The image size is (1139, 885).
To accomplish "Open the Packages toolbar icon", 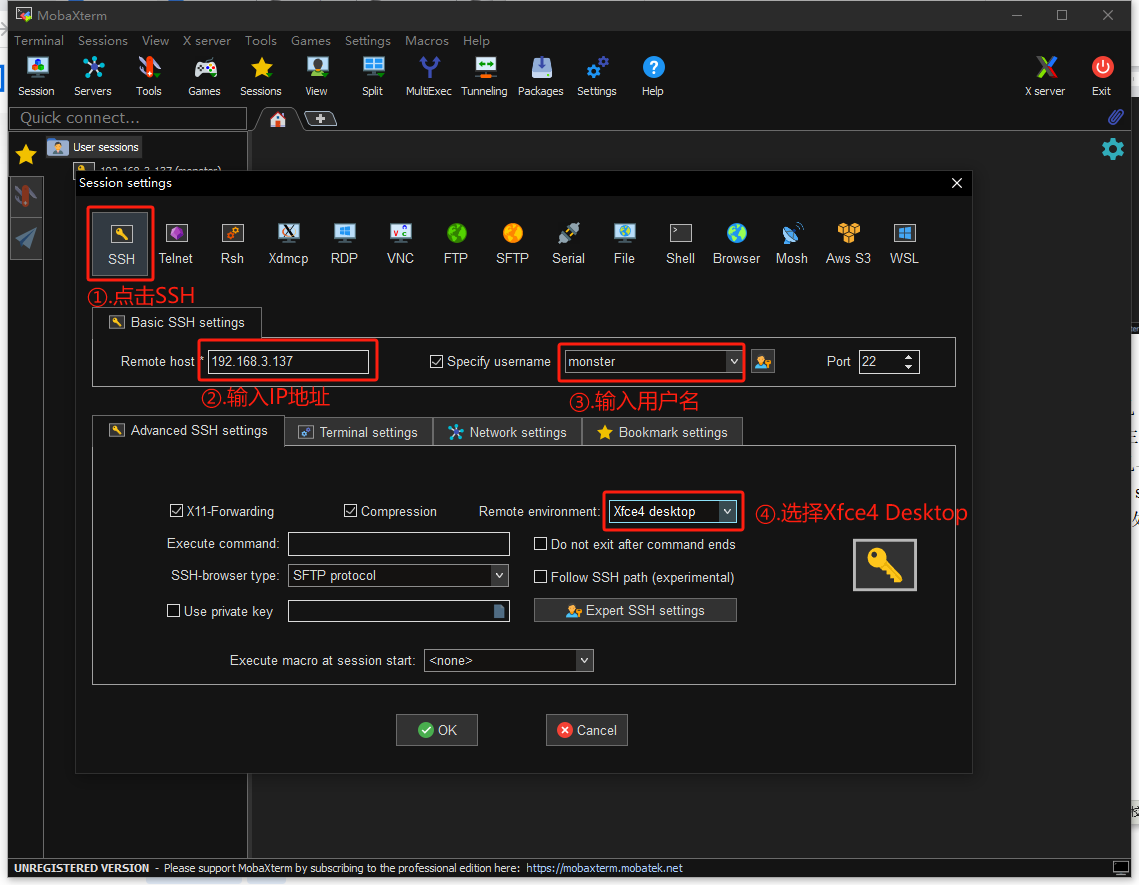I will point(540,76).
